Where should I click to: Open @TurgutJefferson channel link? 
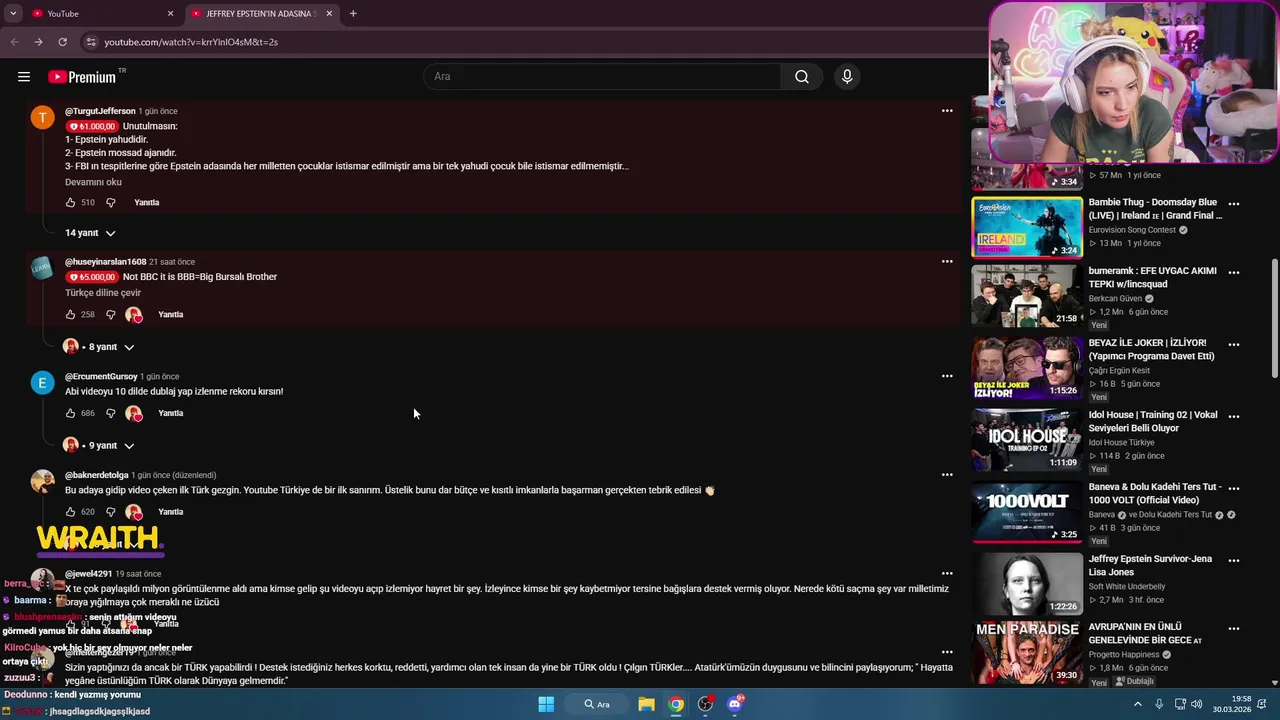[x=100, y=111]
